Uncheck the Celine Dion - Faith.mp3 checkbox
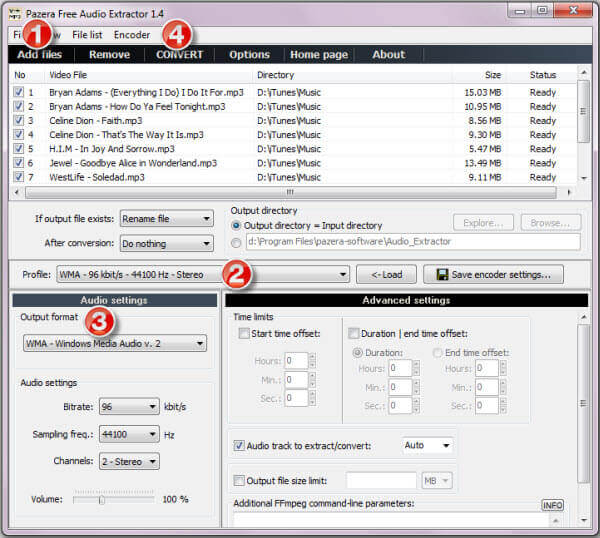This screenshot has width=600, height=538. pyautogui.click(x=19, y=120)
